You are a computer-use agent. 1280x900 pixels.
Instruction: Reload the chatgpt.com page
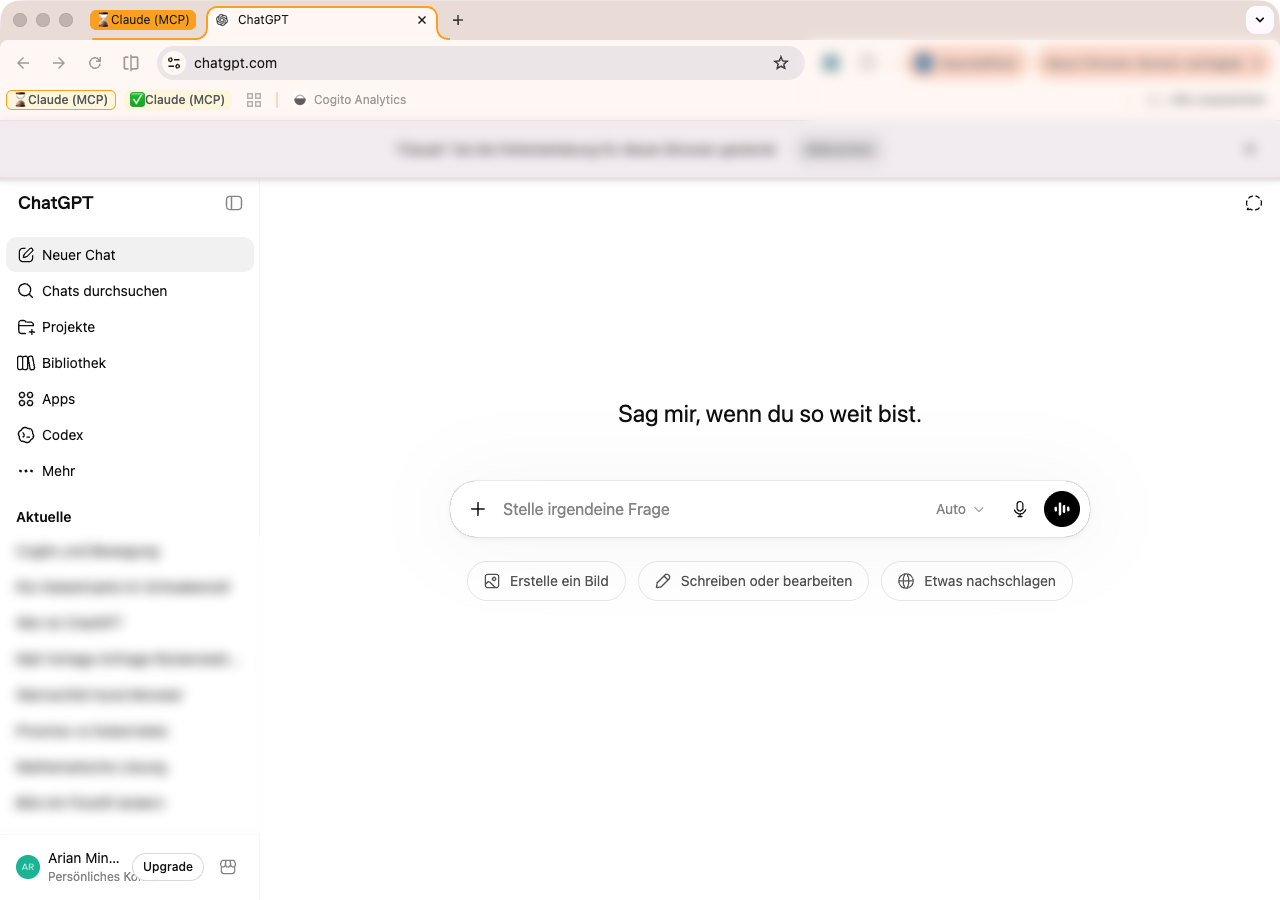pos(95,63)
